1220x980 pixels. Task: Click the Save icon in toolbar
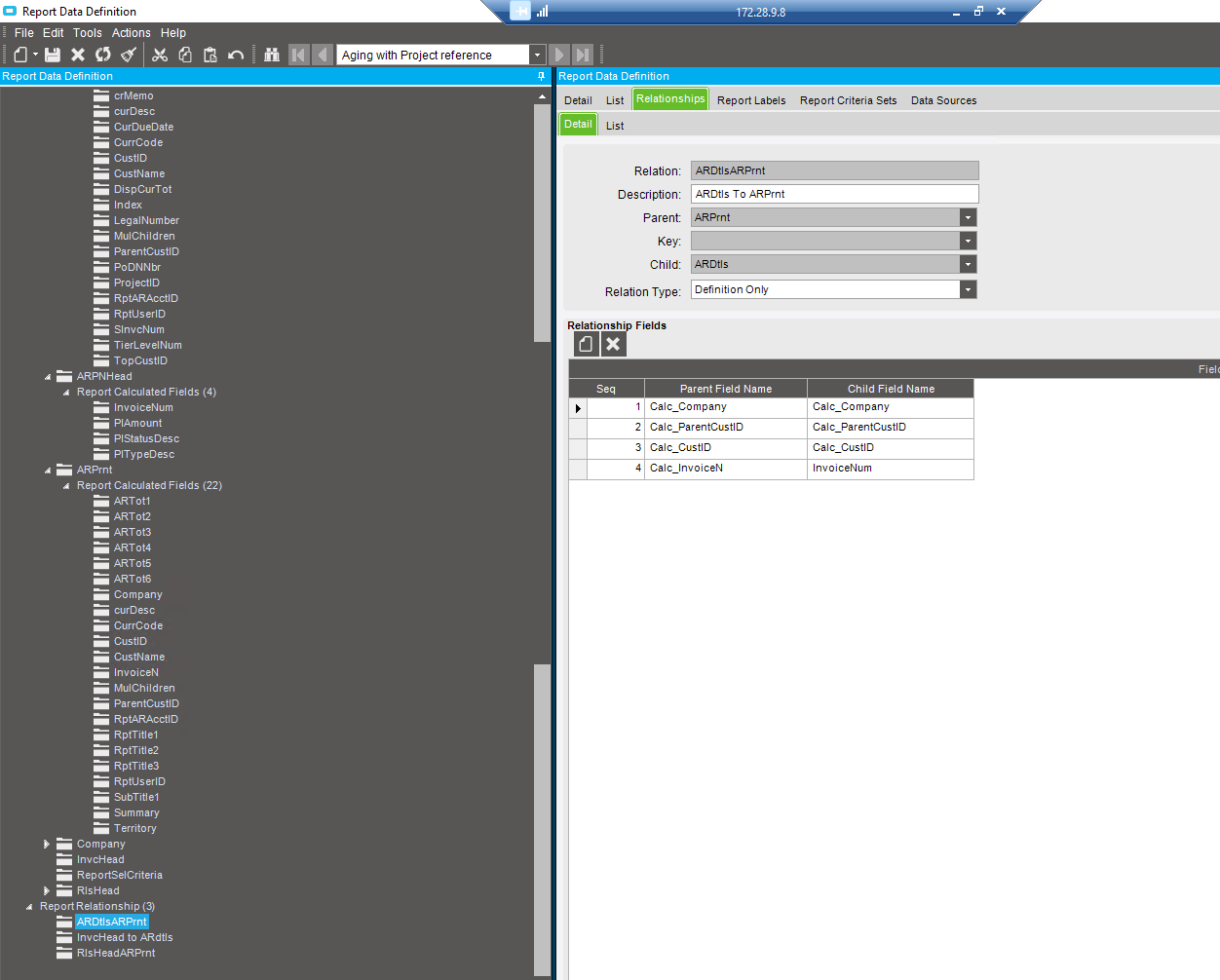53,55
